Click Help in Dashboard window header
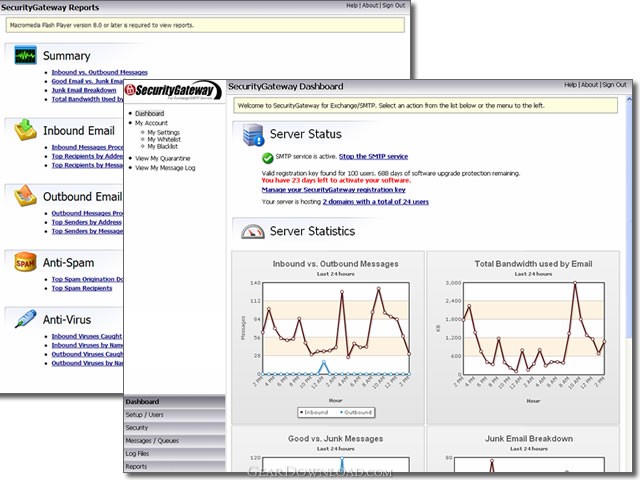This screenshot has height=480, width=640. tap(570, 85)
